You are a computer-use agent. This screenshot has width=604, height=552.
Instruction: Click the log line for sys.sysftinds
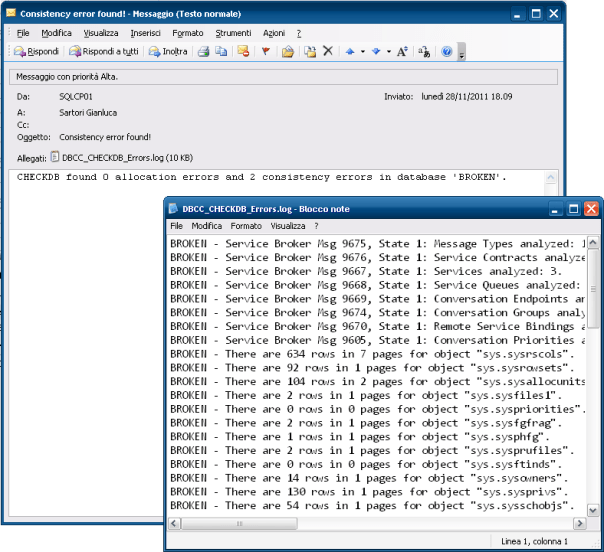[366, 464]
